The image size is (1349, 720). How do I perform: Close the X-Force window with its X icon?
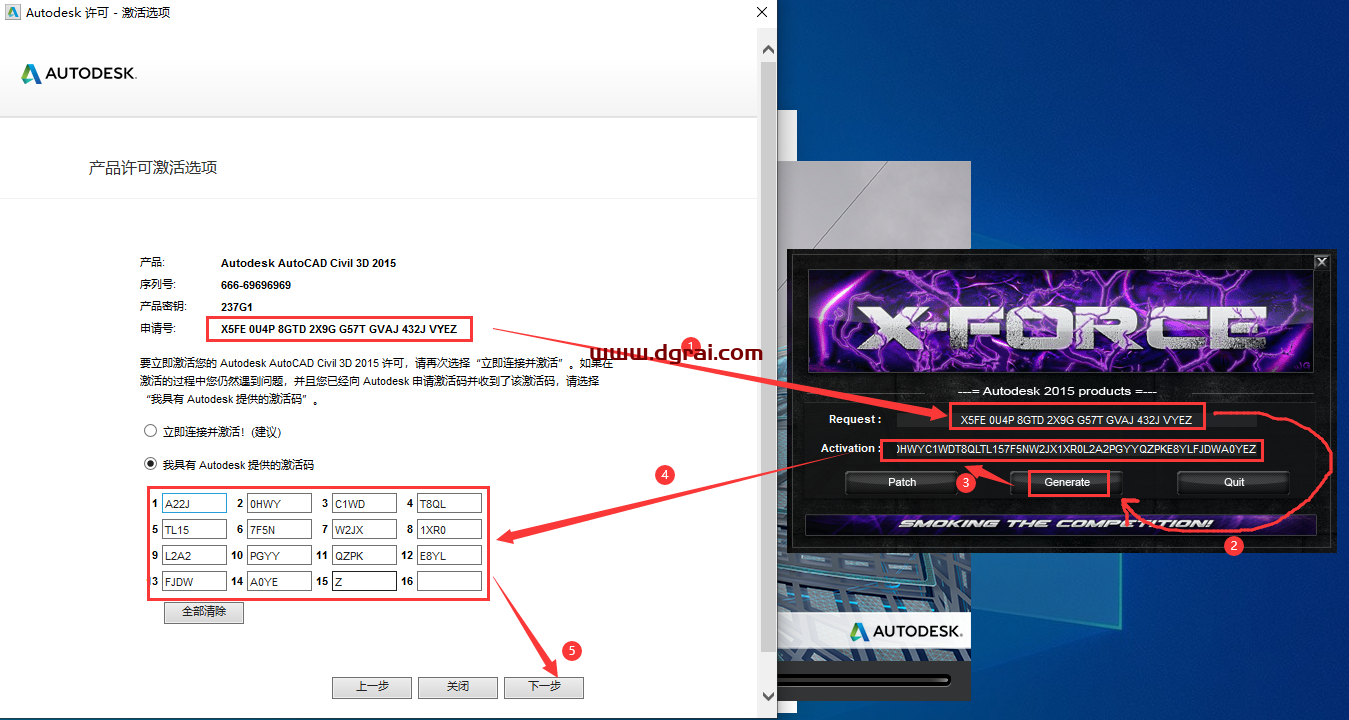click(x=1321, y=262)
